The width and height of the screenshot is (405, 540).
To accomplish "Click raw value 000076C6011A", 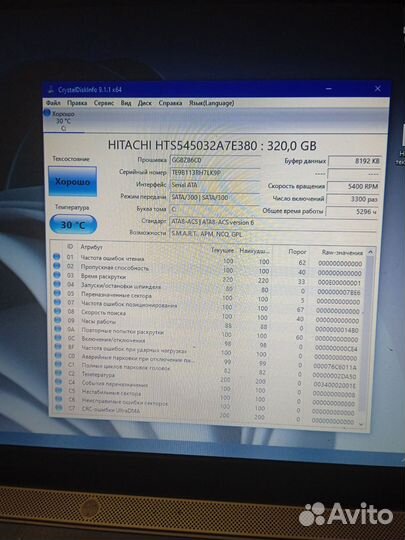I will [x=335, y=367].
